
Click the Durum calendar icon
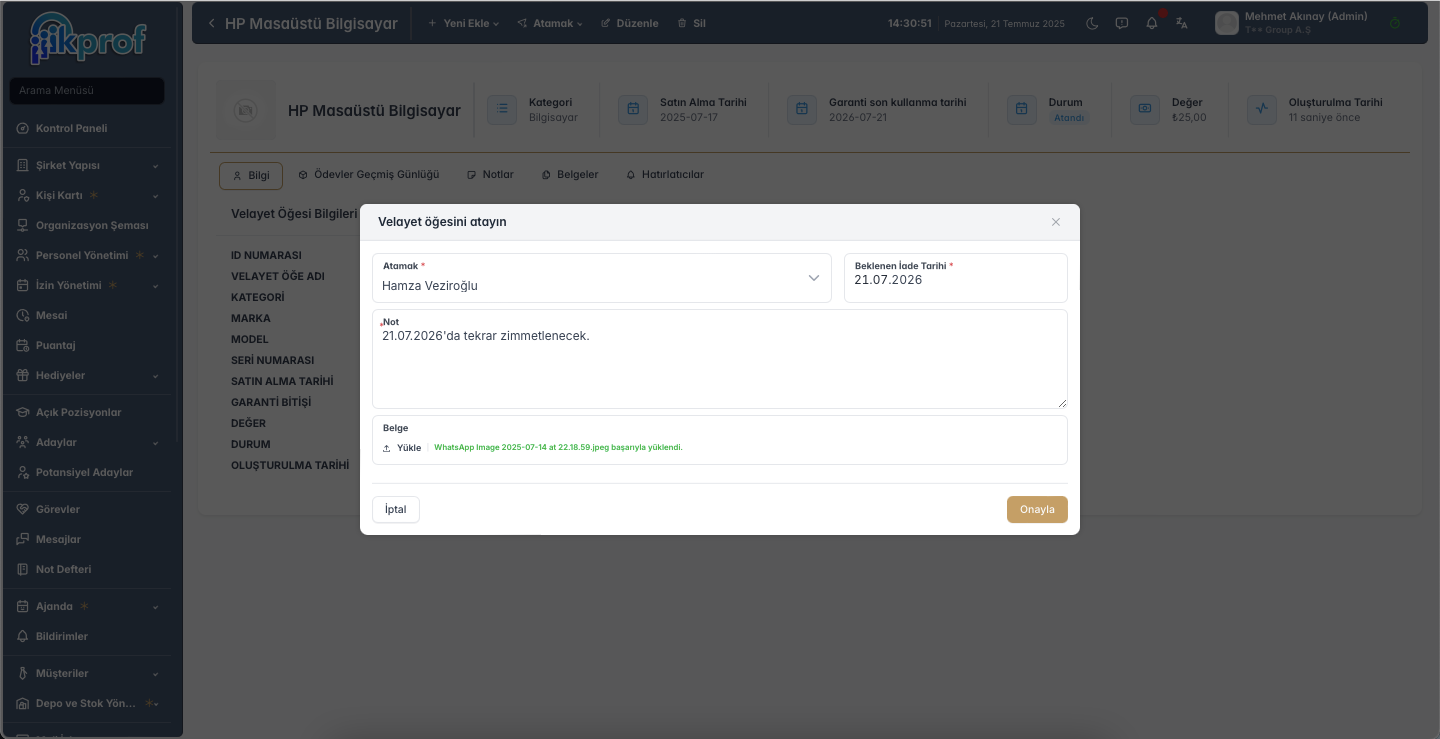click(1021, 109)
